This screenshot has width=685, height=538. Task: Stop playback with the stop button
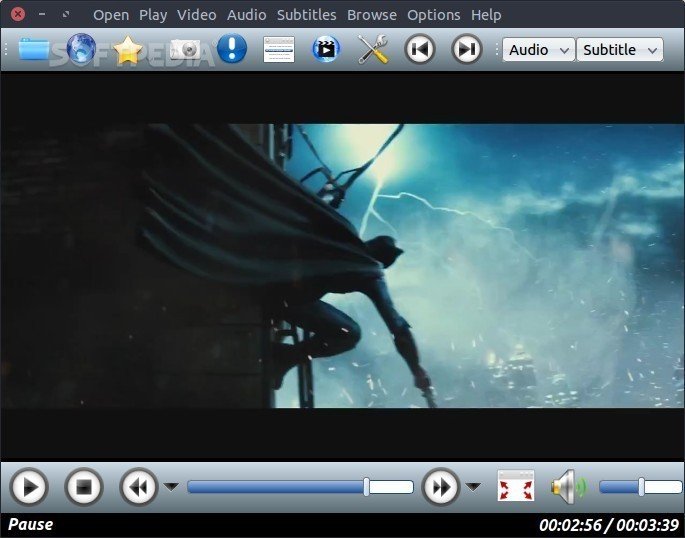[84, 487]
